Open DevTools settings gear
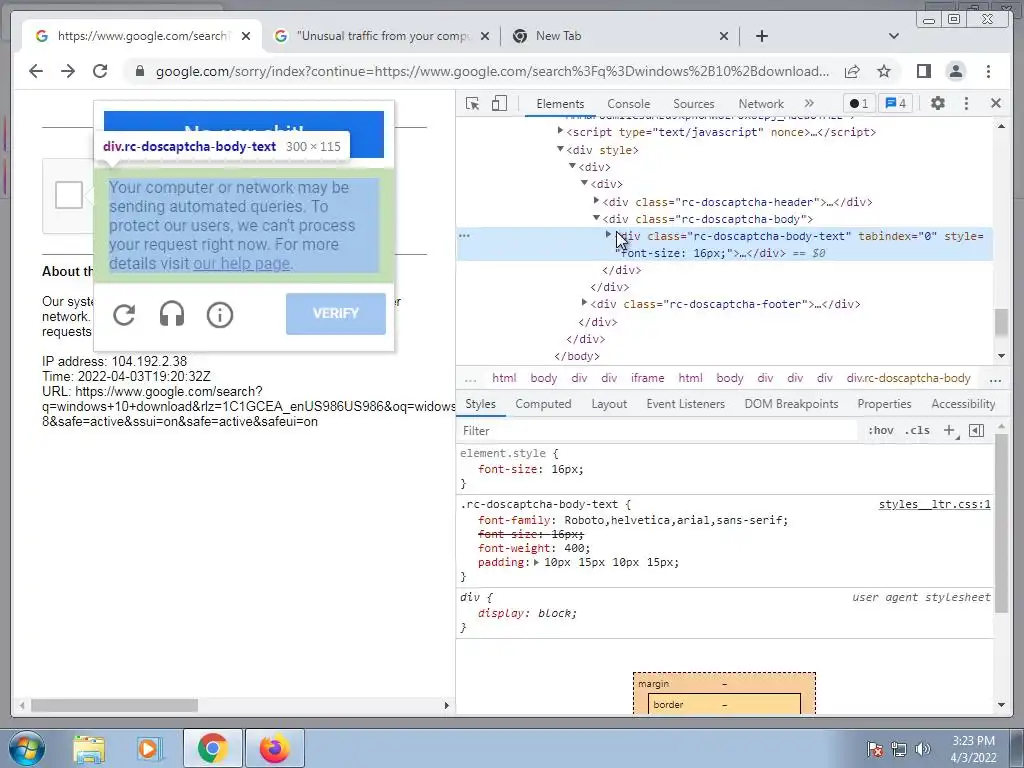Image resolution: width=1024 pixels, height=768 pixels. pyautogui.click(x=938, y=103)
